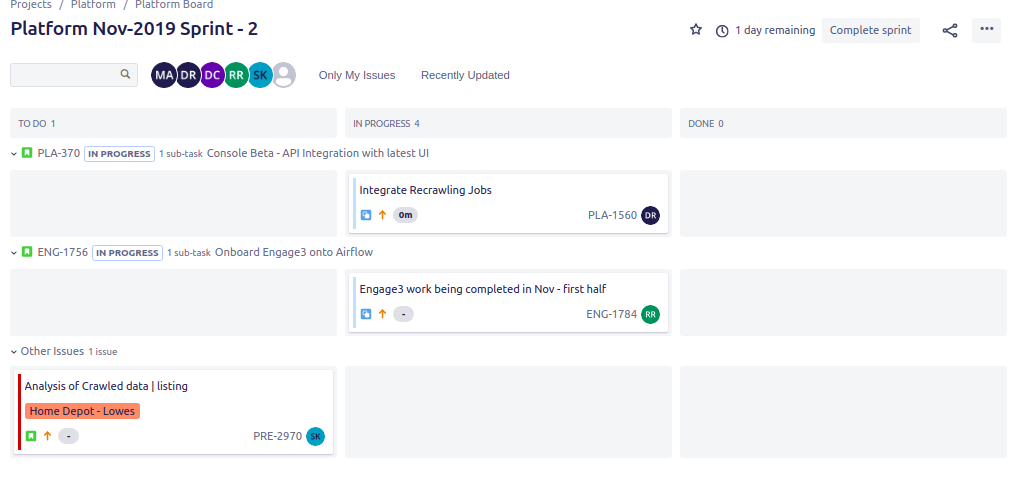Toggle the Only My Issues filter
Viewport: 1025px width, 490px height.
(357, 75)
